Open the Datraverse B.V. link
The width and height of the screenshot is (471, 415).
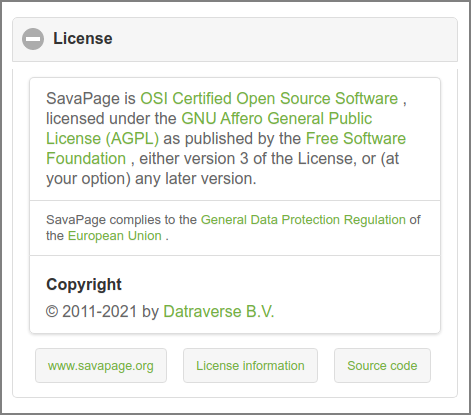tap(219, 311)
